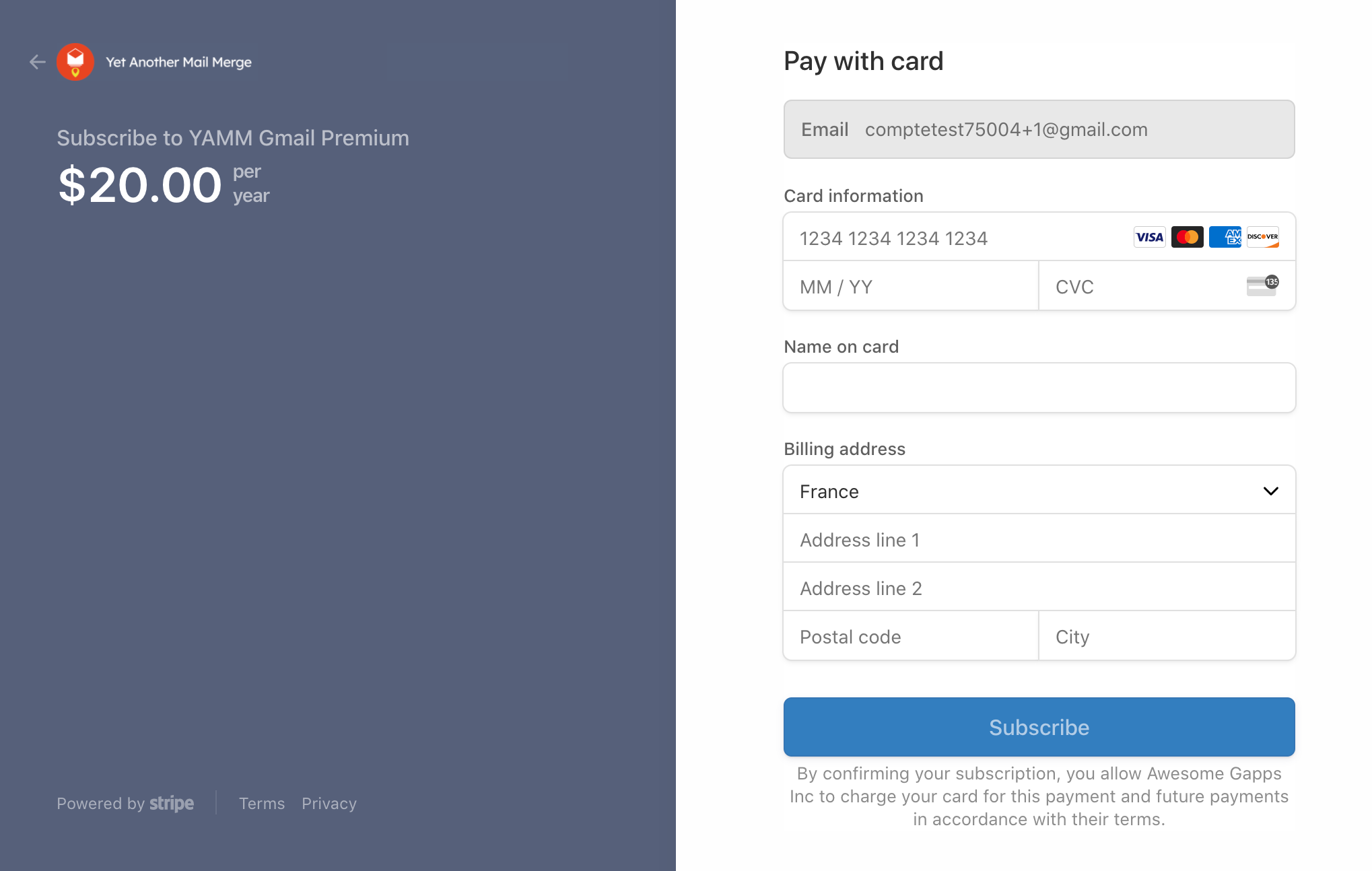Click the Mastercard icon
This screenshot has width=1372, height=871.
(1187, 237)
